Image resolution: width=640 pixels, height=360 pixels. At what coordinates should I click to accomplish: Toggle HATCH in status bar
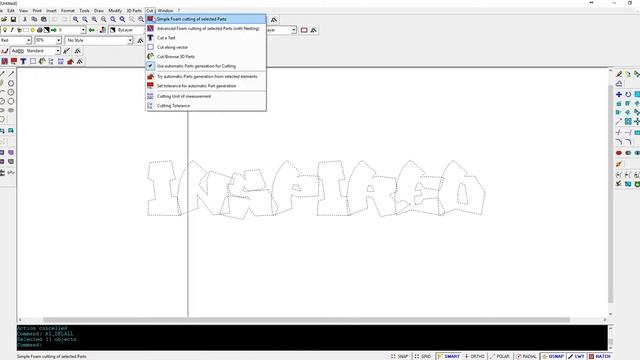click(600, 356)
